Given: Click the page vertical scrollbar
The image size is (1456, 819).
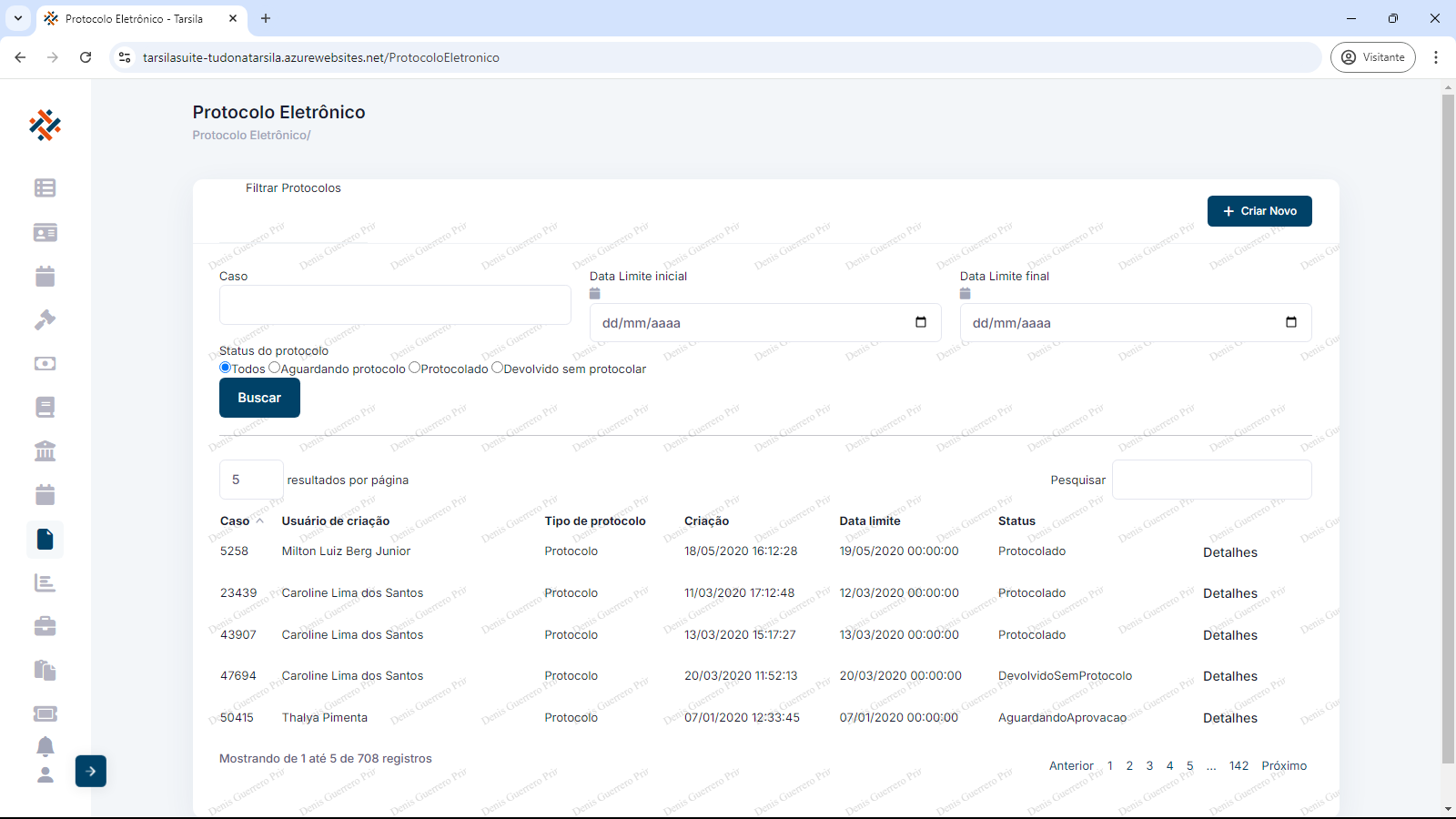Looking at the screenshot, I should tap(1448, 428).
